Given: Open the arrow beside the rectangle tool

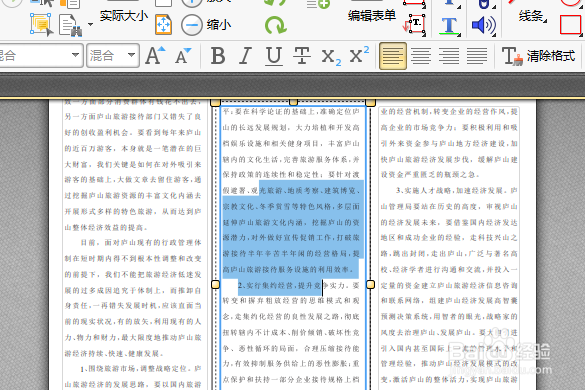Looking at the screenshot, I should [x=581, y=34].
